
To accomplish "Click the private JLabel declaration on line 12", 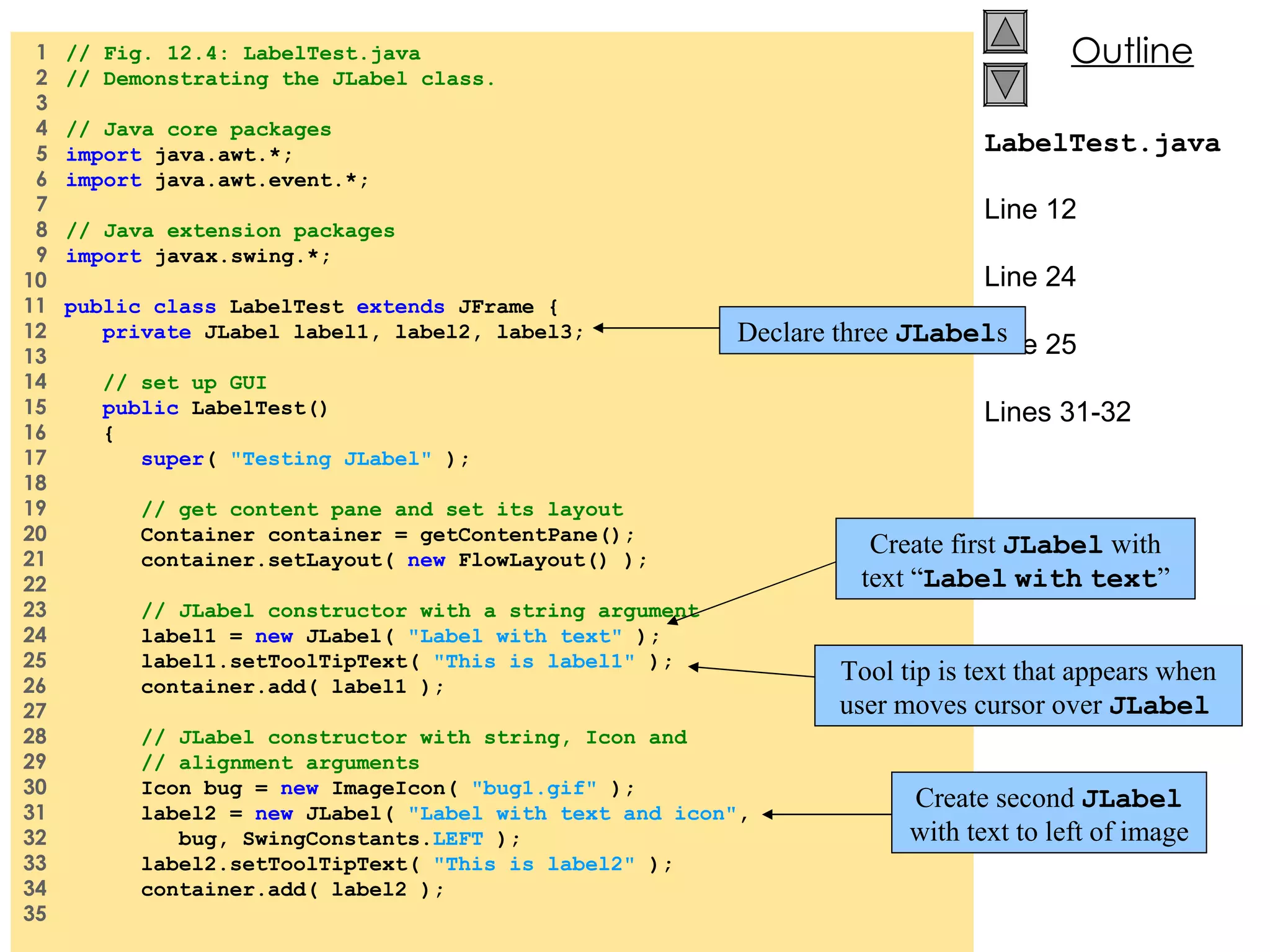I will [342, 332].
